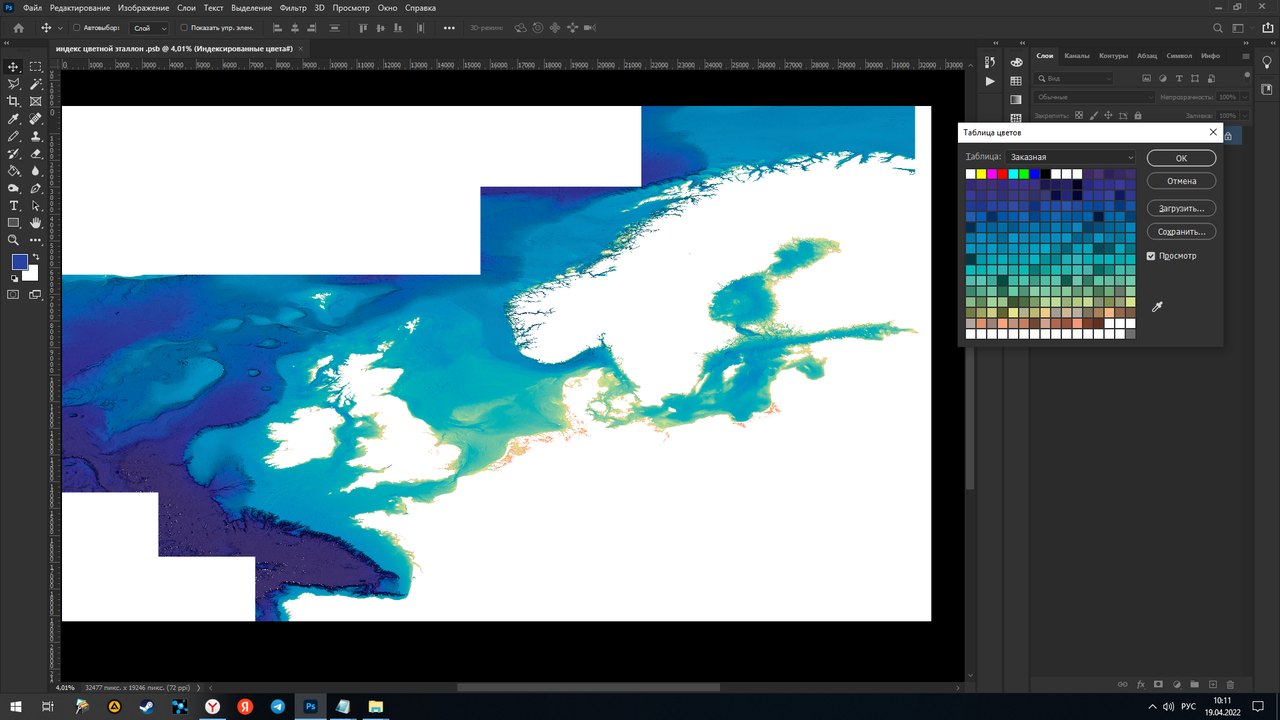Viewport: 1280px width, 720px height.
Task: Choose the Eyedropper tool in left toolbox
Action: [x=14, y=119]
